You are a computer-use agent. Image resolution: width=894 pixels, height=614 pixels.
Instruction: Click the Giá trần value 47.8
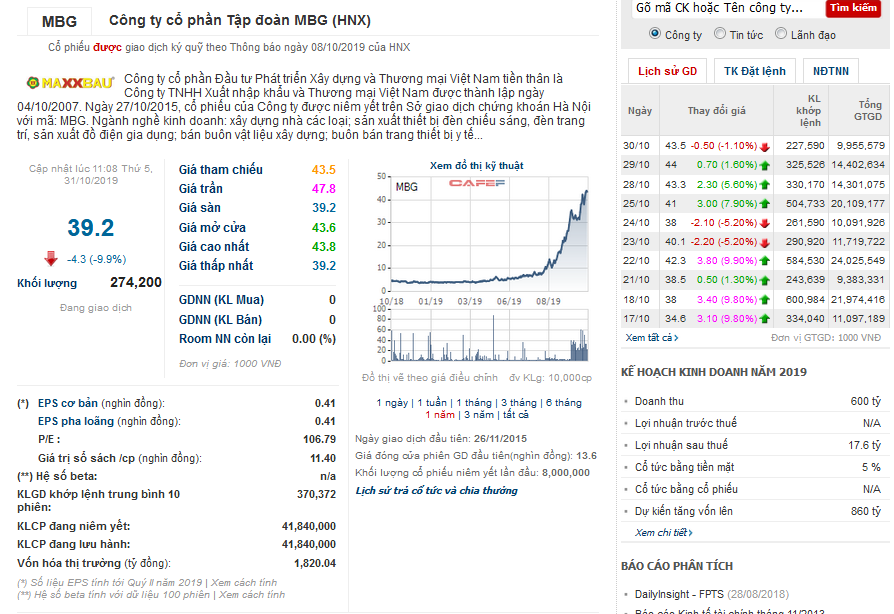(x=324, y=189)
